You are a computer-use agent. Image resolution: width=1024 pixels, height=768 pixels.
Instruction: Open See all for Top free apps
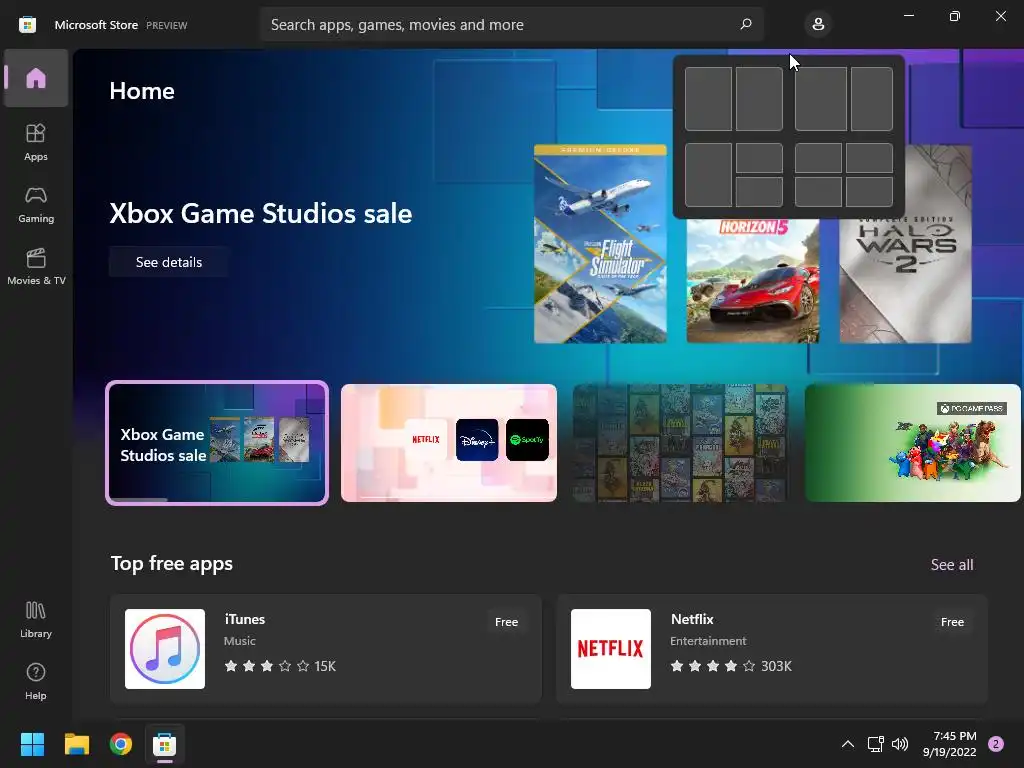[x=952, y=564]
